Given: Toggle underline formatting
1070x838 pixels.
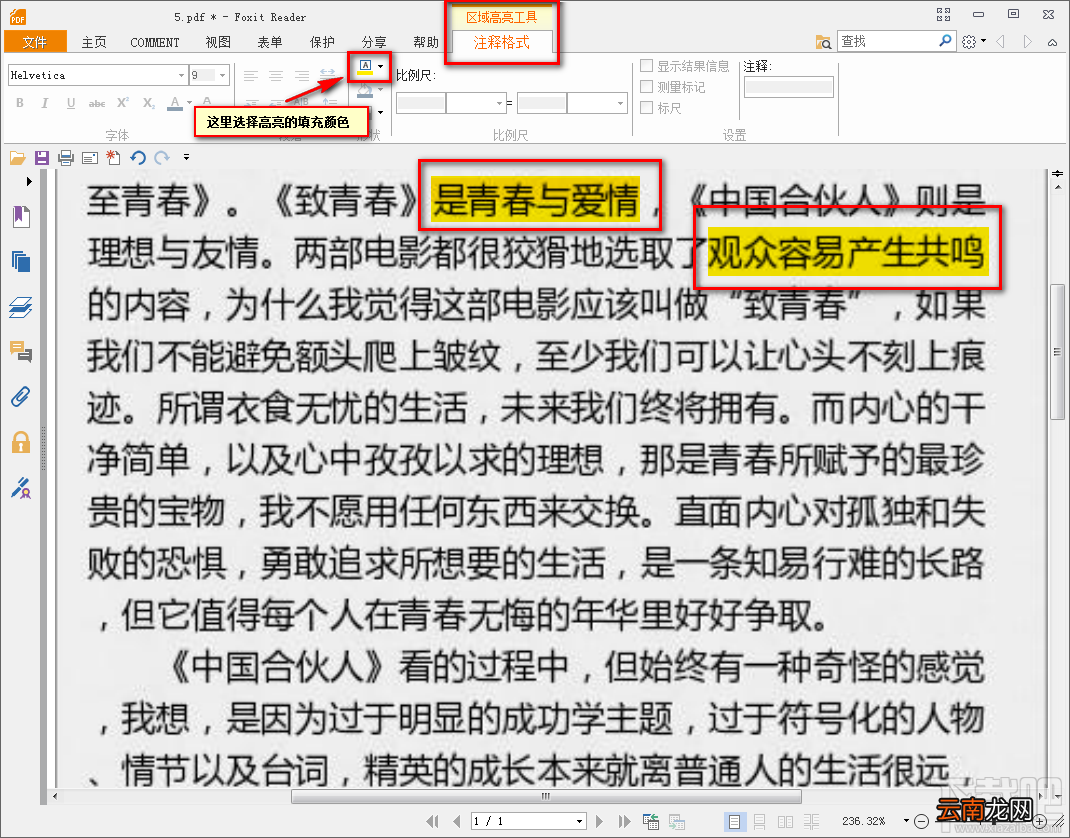Looking at the screenshot, I should pyautogui.click(x=70, y=103).
